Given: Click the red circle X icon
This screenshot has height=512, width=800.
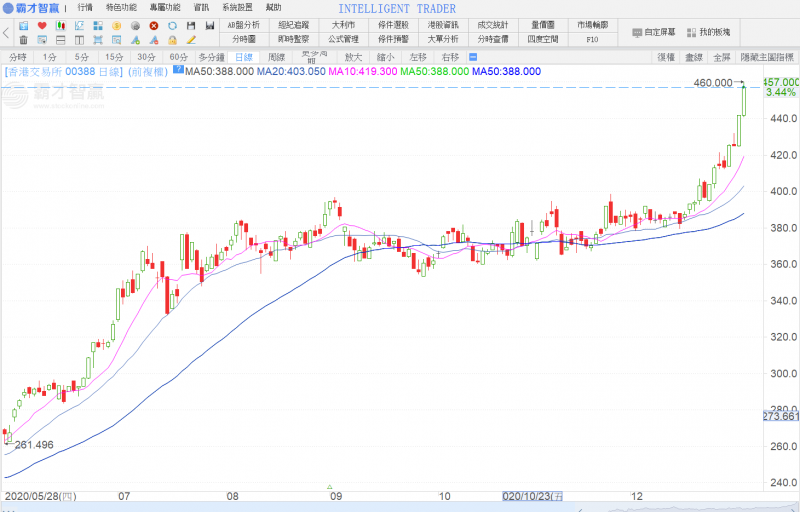Looking at the screenshot, I should pos(153,25).
